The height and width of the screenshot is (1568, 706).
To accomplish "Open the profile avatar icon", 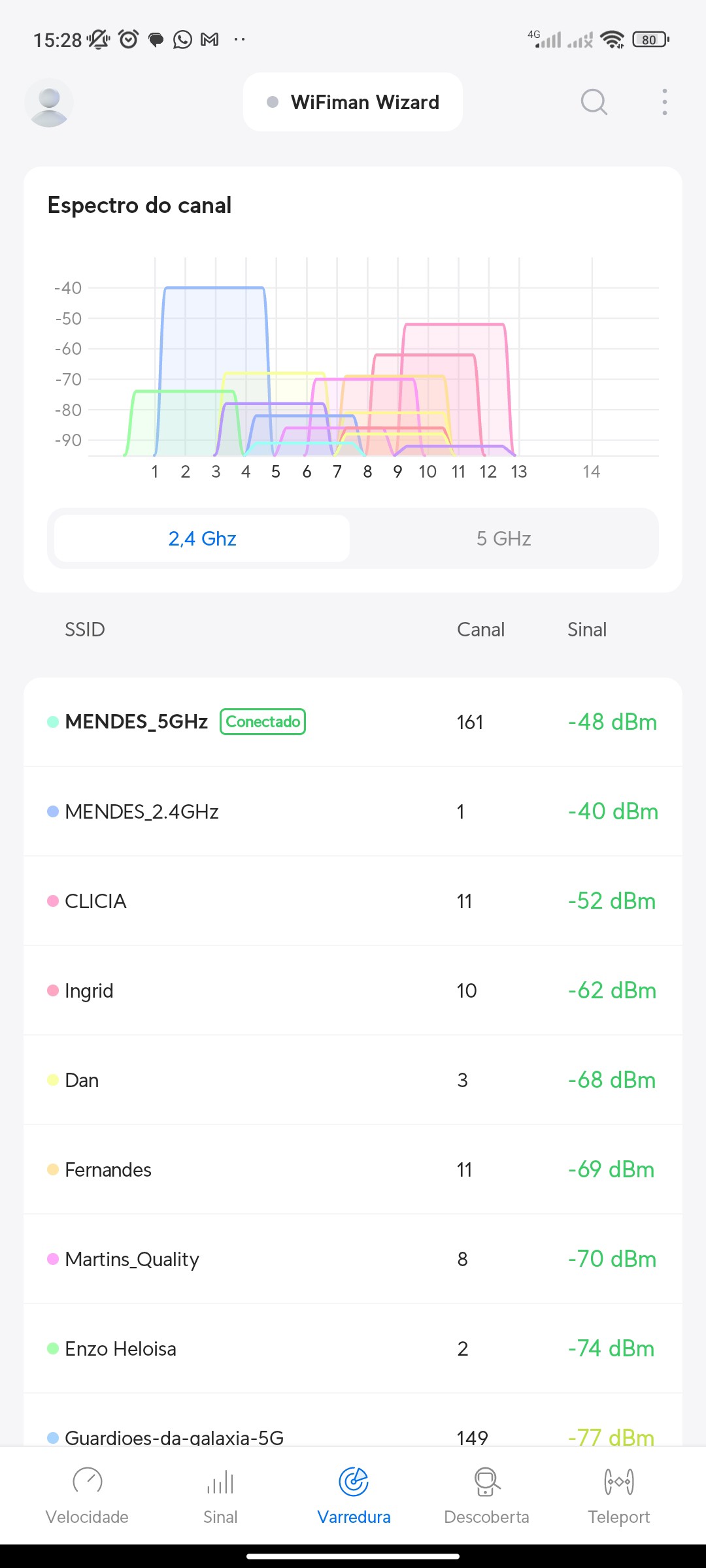I will pos(49,103).
